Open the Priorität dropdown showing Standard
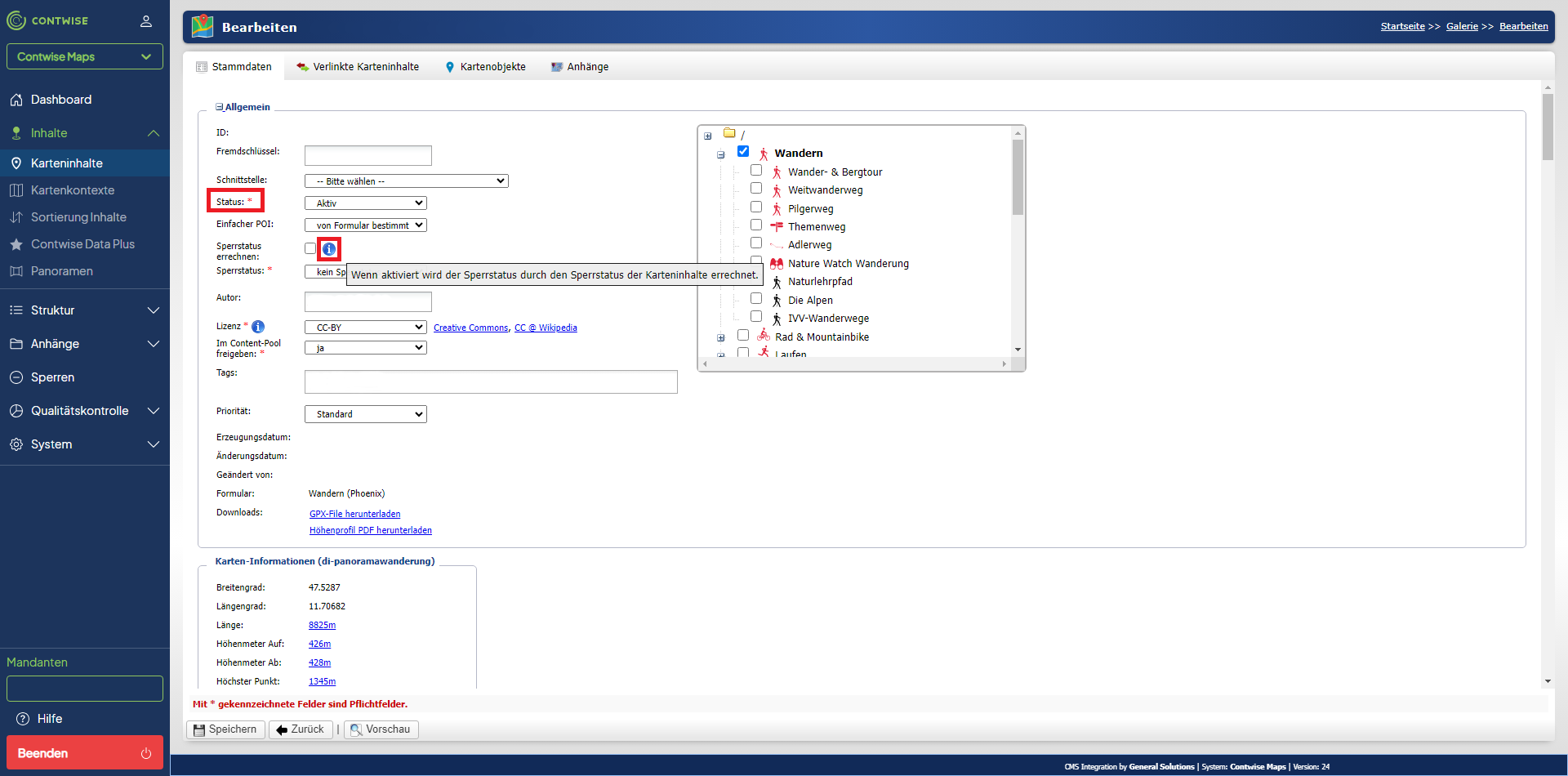 (366, 414)
